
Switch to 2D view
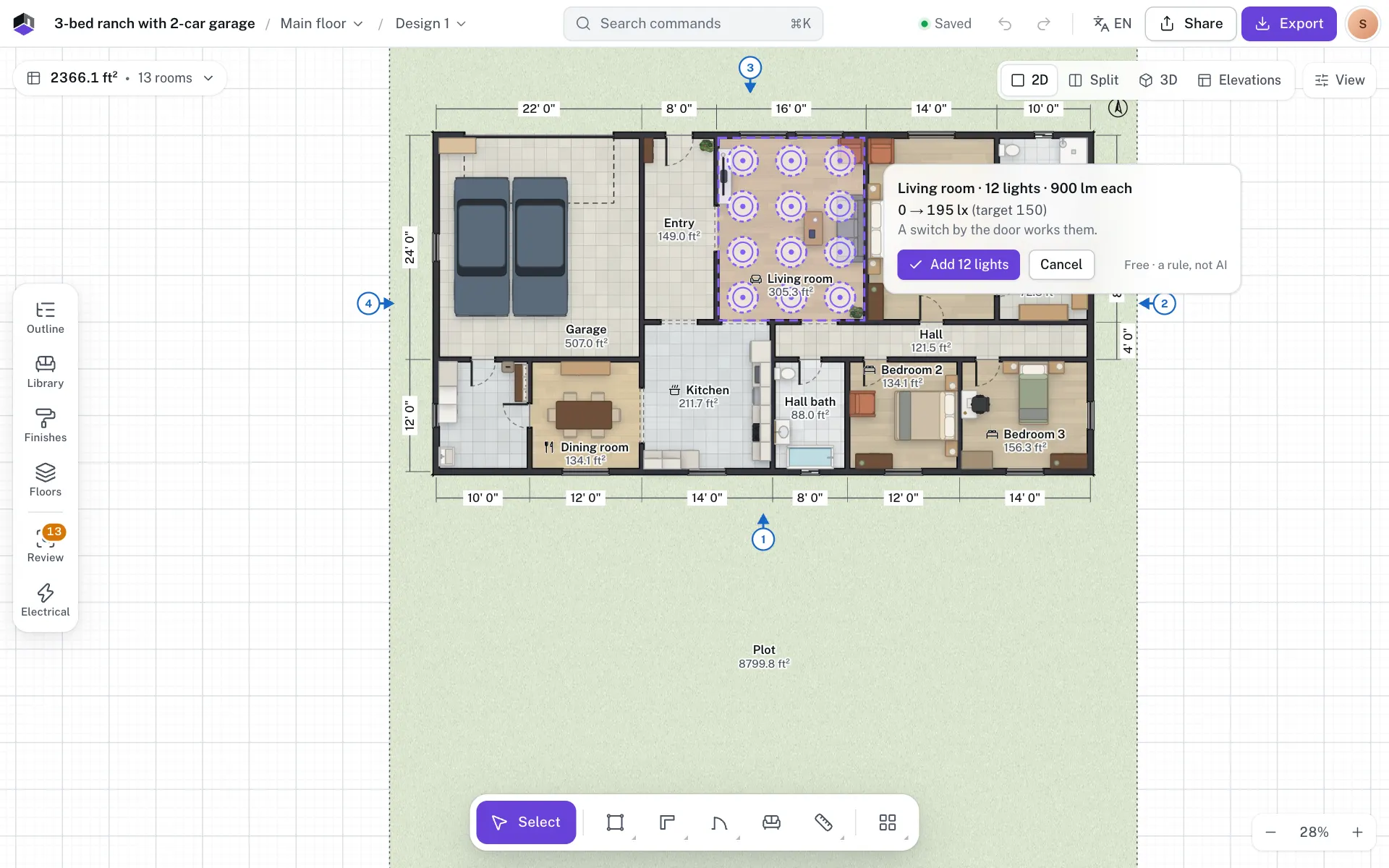point(1029,80)
